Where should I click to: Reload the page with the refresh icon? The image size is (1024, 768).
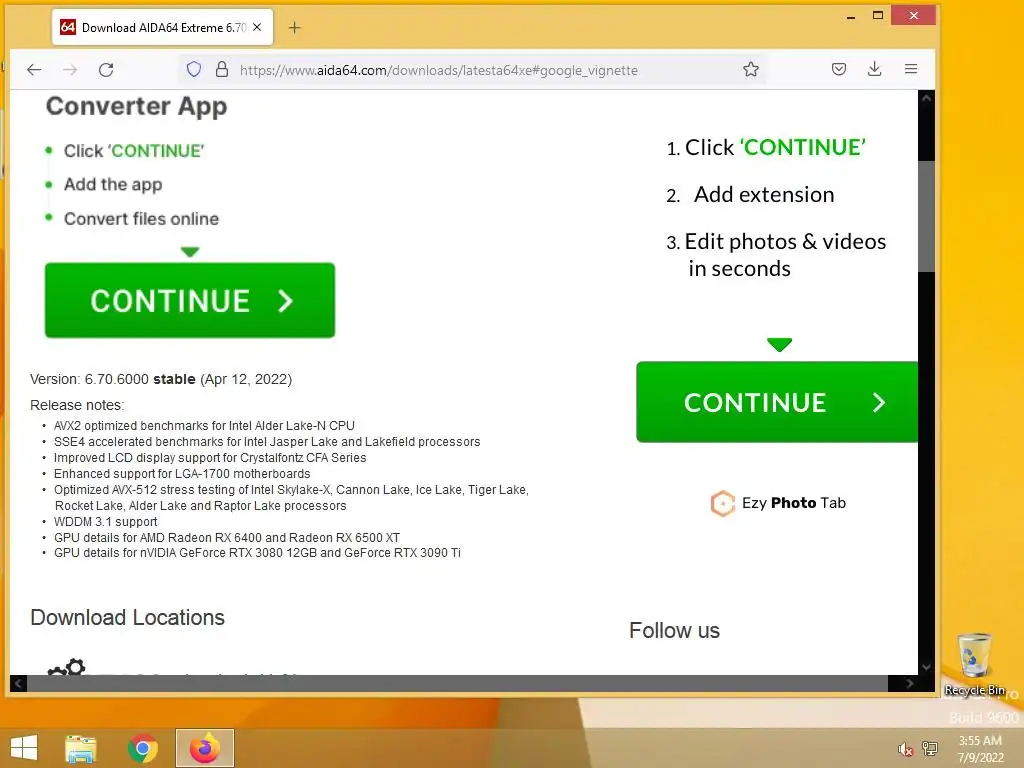106,70
